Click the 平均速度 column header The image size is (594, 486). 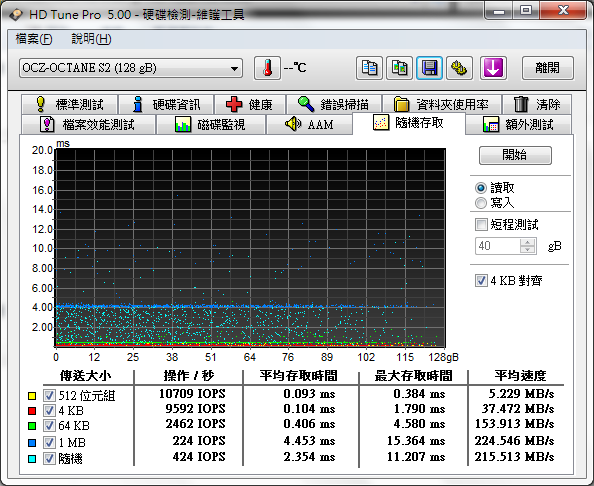pyautogui.click(x=521, y=376)
